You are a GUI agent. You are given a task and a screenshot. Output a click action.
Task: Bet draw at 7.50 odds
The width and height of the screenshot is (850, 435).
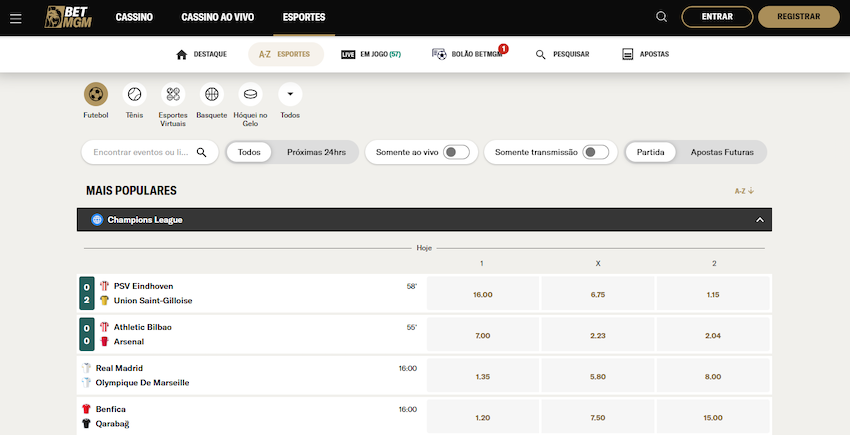tap(598, 417)
